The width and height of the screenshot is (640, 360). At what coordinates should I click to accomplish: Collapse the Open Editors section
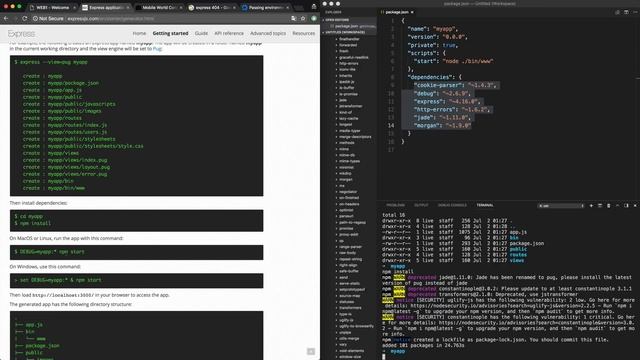tap(337, 20)
